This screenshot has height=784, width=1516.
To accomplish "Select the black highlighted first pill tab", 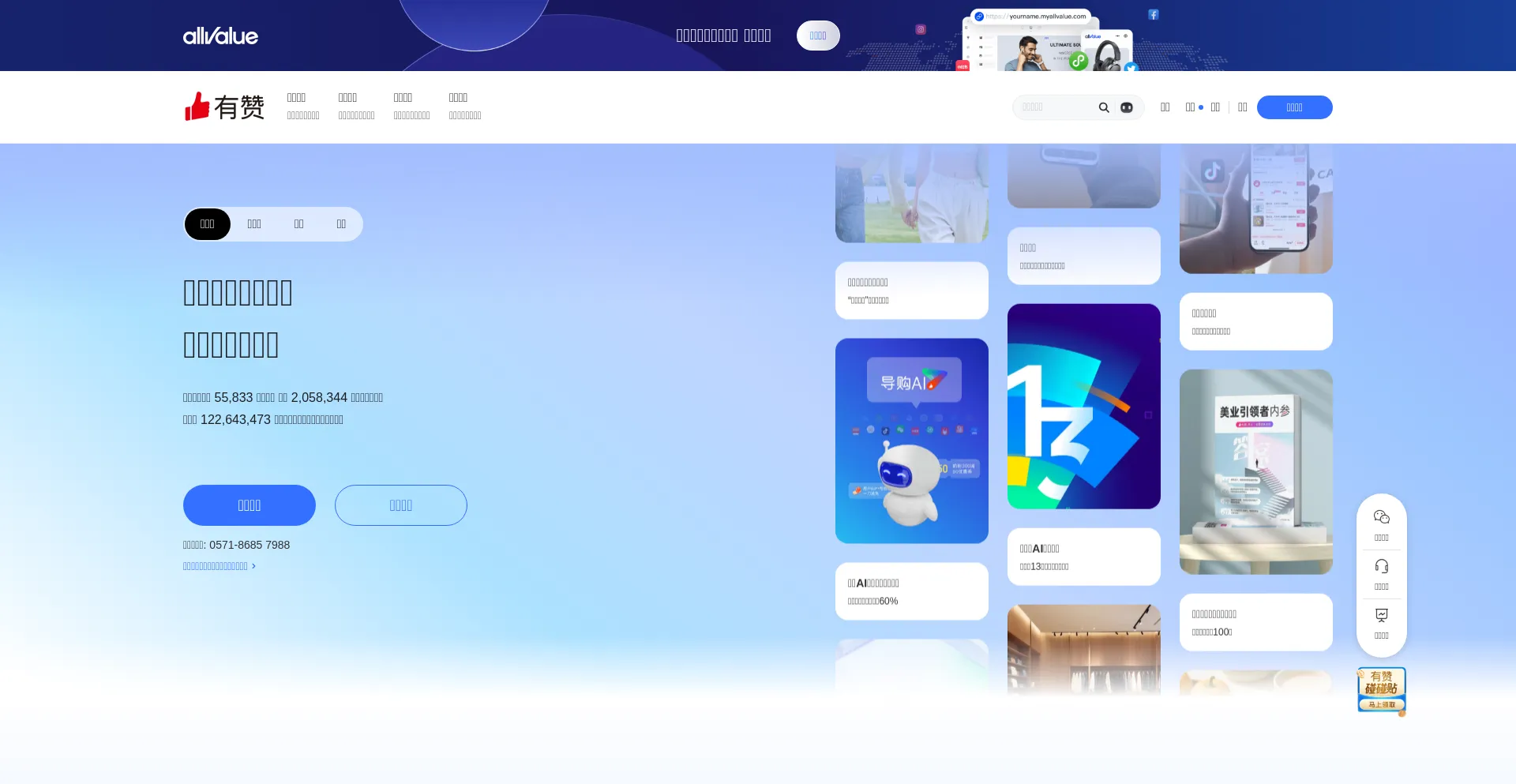I will click(207, 224).
